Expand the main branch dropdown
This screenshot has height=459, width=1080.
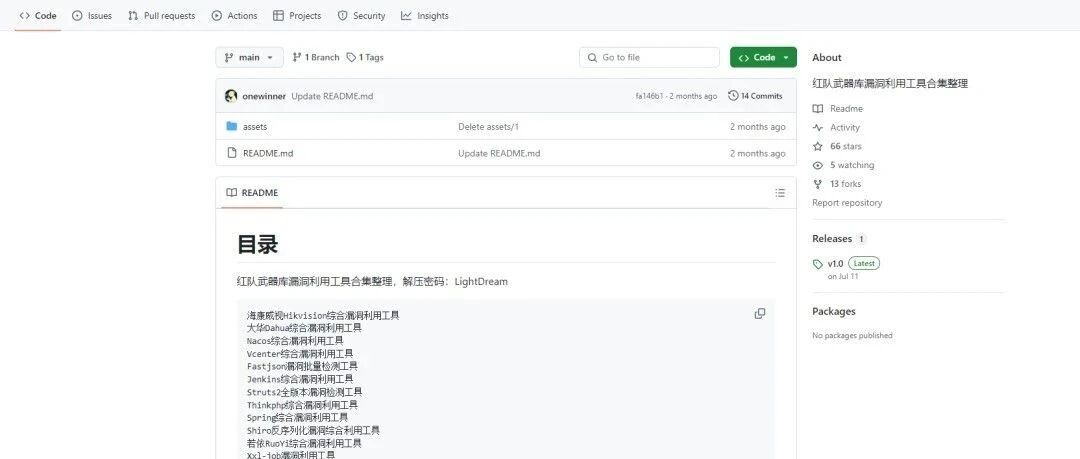click(x=249, y=57)
